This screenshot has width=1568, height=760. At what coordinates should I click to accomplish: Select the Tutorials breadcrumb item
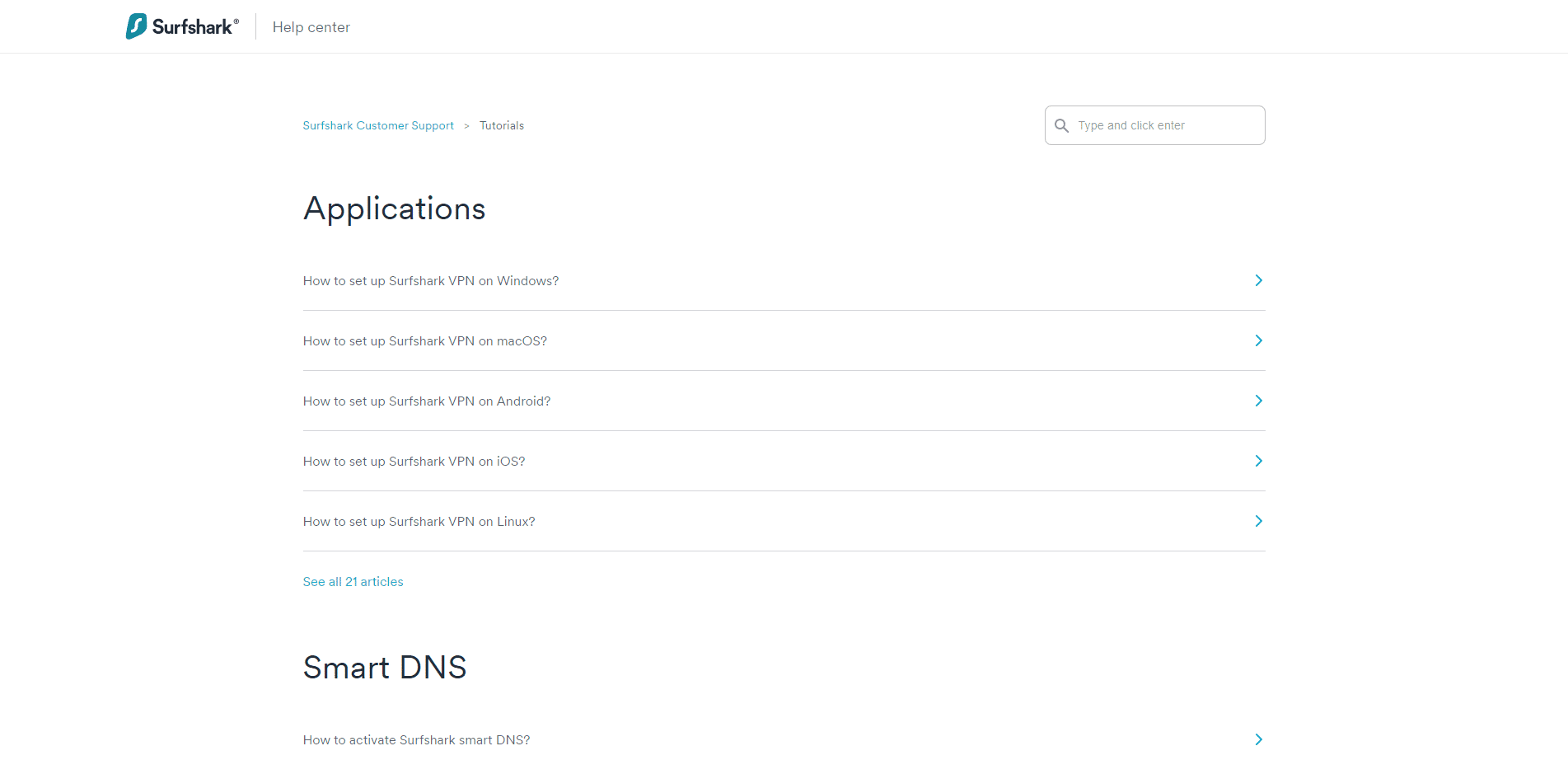[x=502, y=125]
